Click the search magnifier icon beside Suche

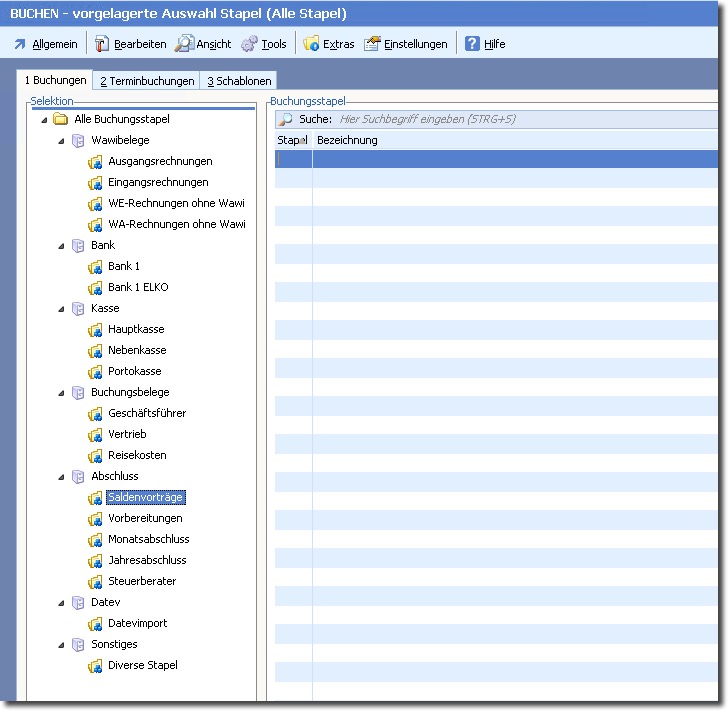286,119
